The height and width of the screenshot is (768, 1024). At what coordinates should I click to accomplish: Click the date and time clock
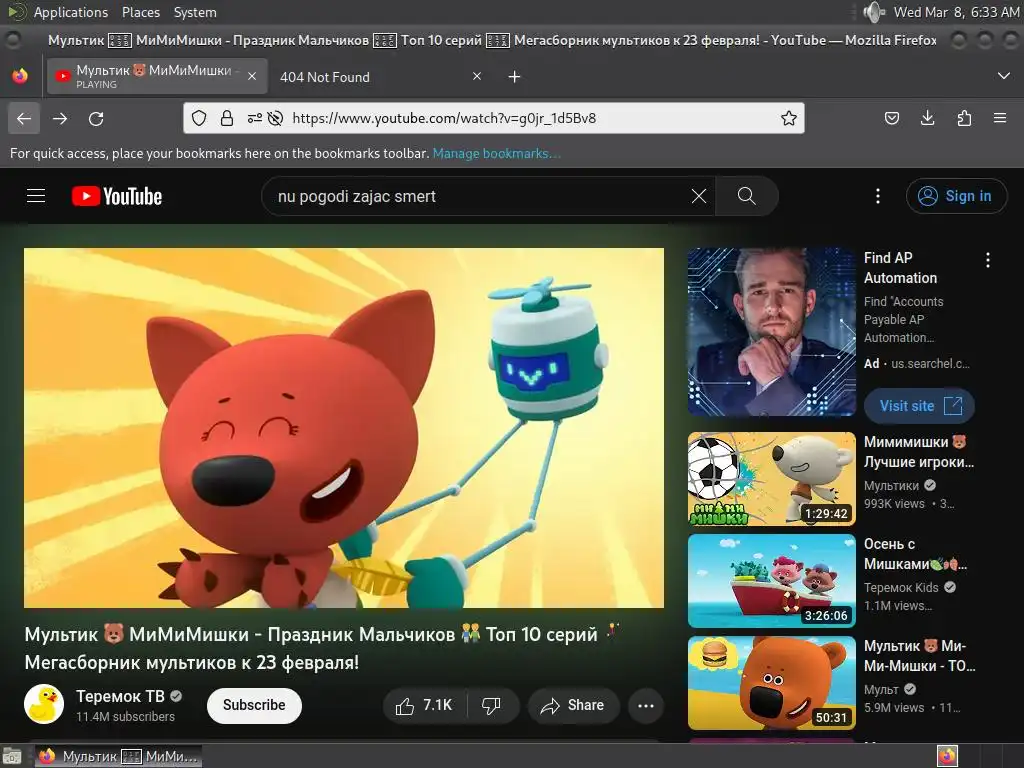click(956, 12)
